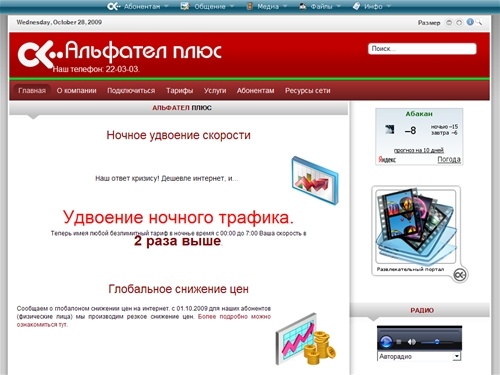Viewport: 500px width, 375px height.
Task: Click the chart with gold coins image
Action: (x=306, y=339)
